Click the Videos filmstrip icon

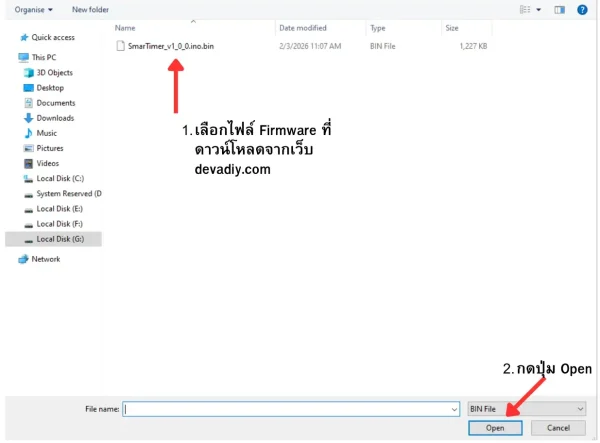point(28,164)
